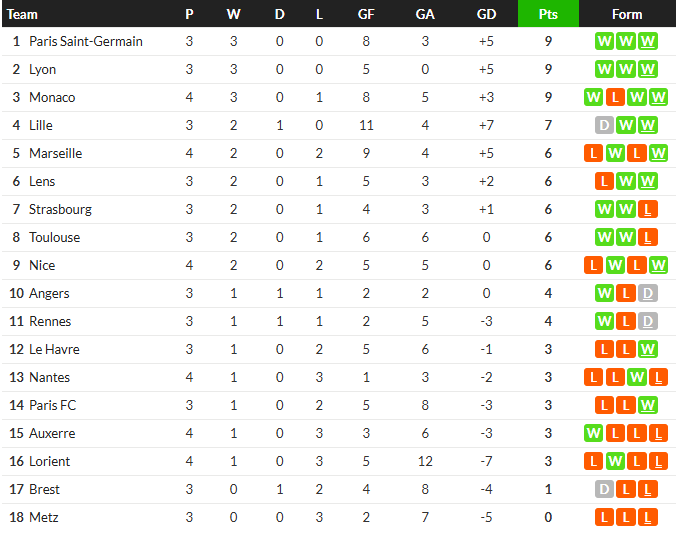Click Nantes' green W form badge
This screenshot has height=533, width=678.
point(636,377)
